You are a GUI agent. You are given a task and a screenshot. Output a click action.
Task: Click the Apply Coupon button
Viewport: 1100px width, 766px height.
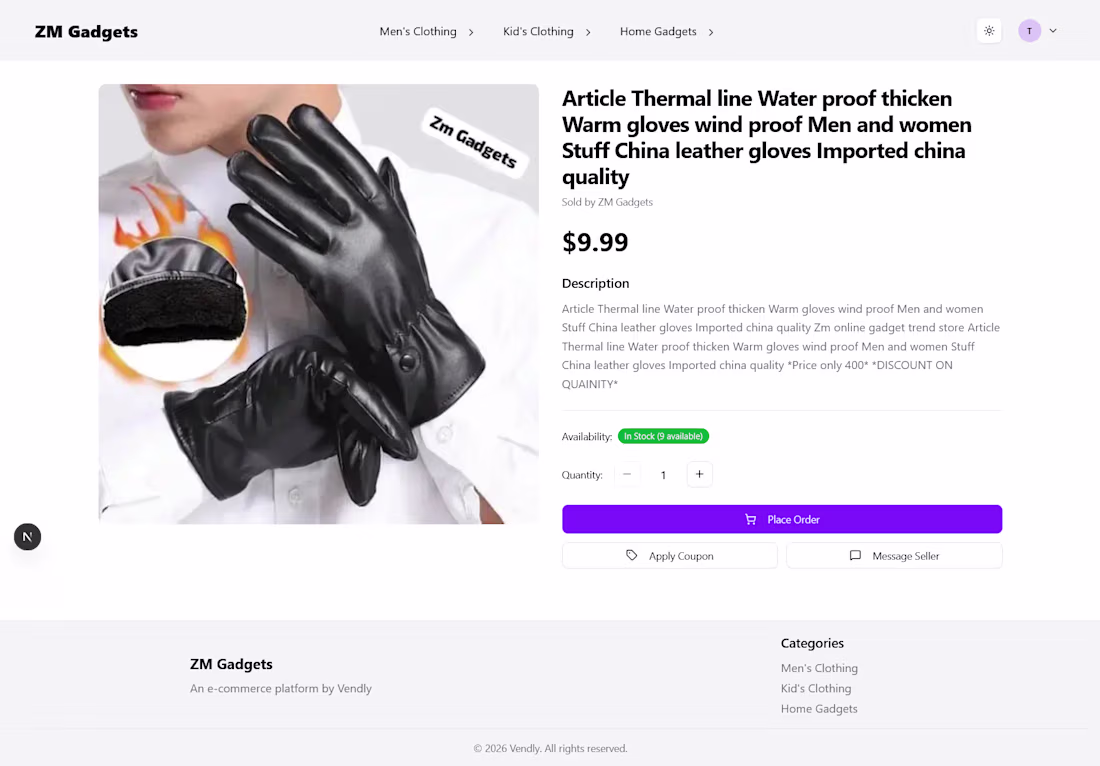(669, 556)
